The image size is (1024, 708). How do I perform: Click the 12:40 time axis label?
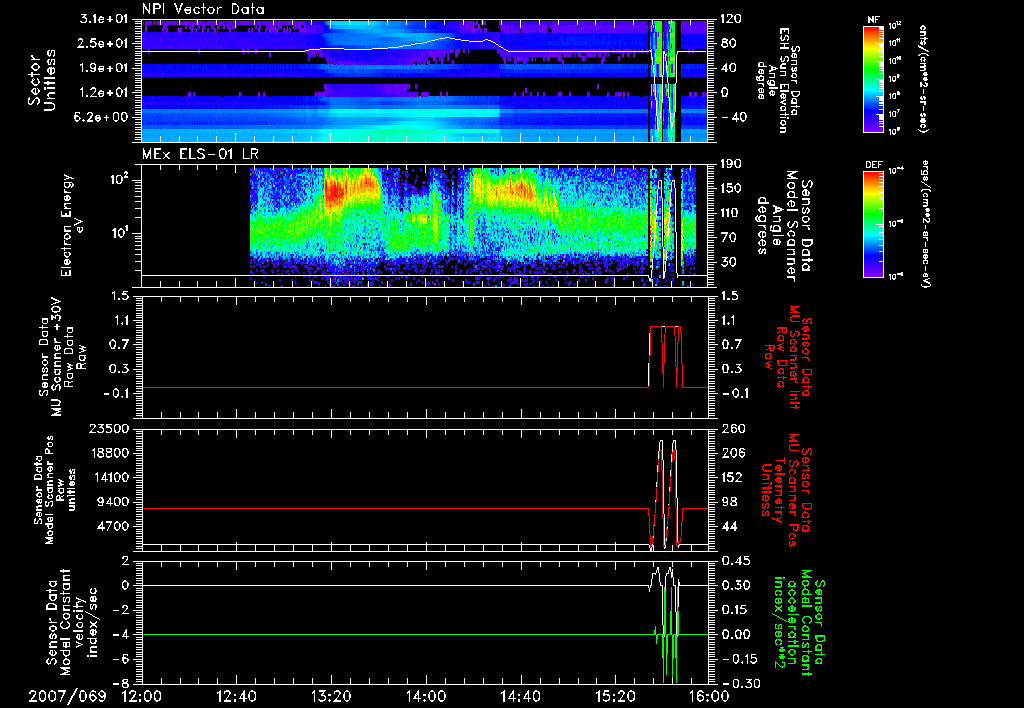[236, 696]
